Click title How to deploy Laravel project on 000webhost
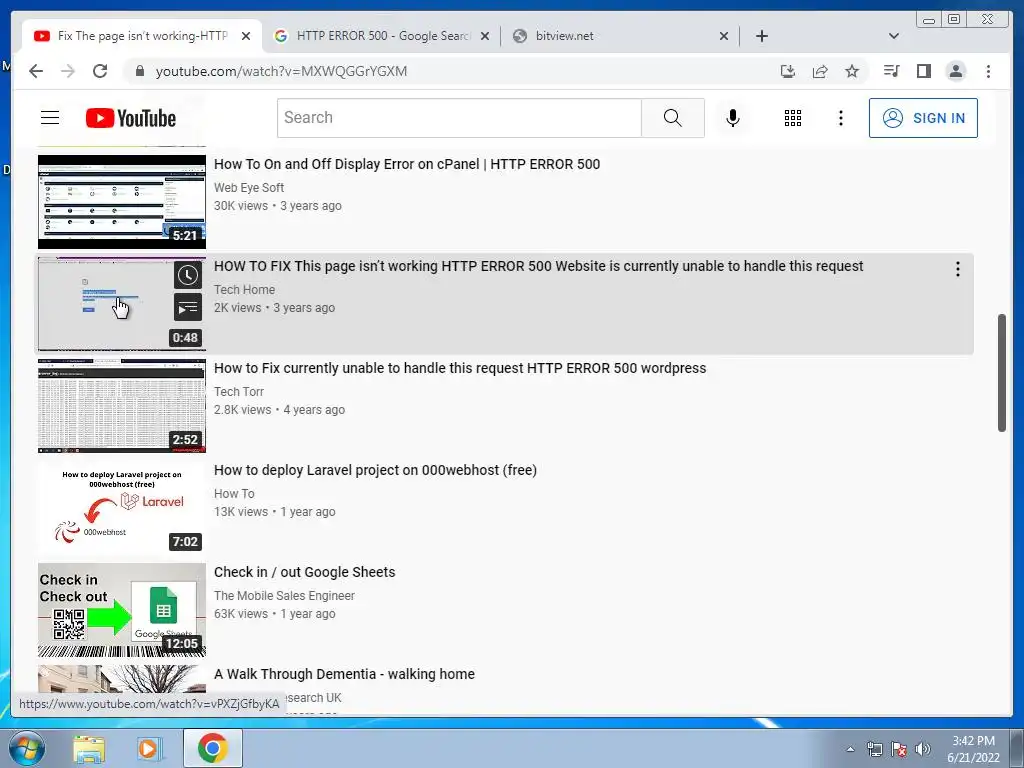The image size is (1024, 768). pyautogui.click(x=376, y=470)
